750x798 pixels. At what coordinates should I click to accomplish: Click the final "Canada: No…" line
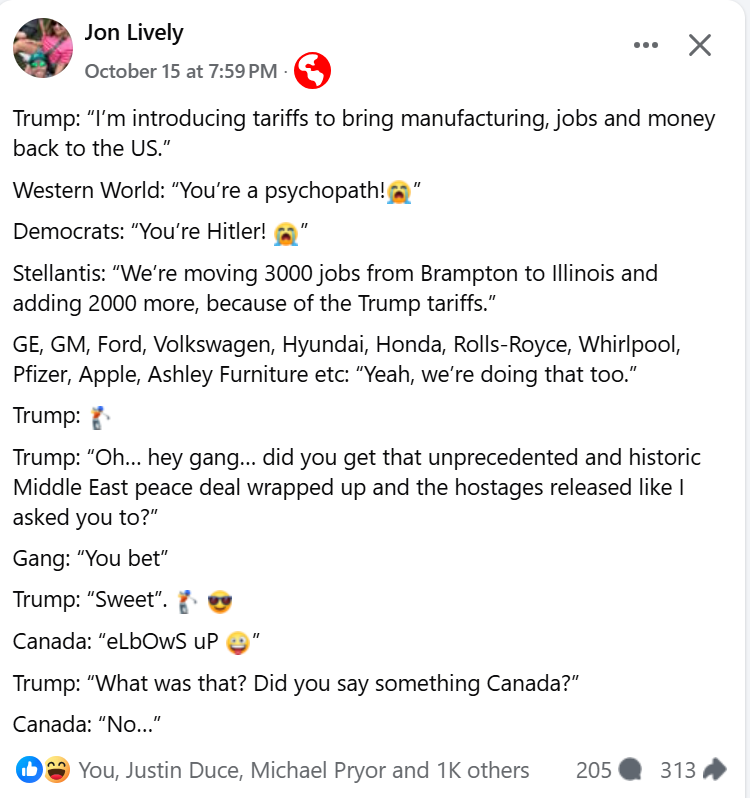click(87, 724)
